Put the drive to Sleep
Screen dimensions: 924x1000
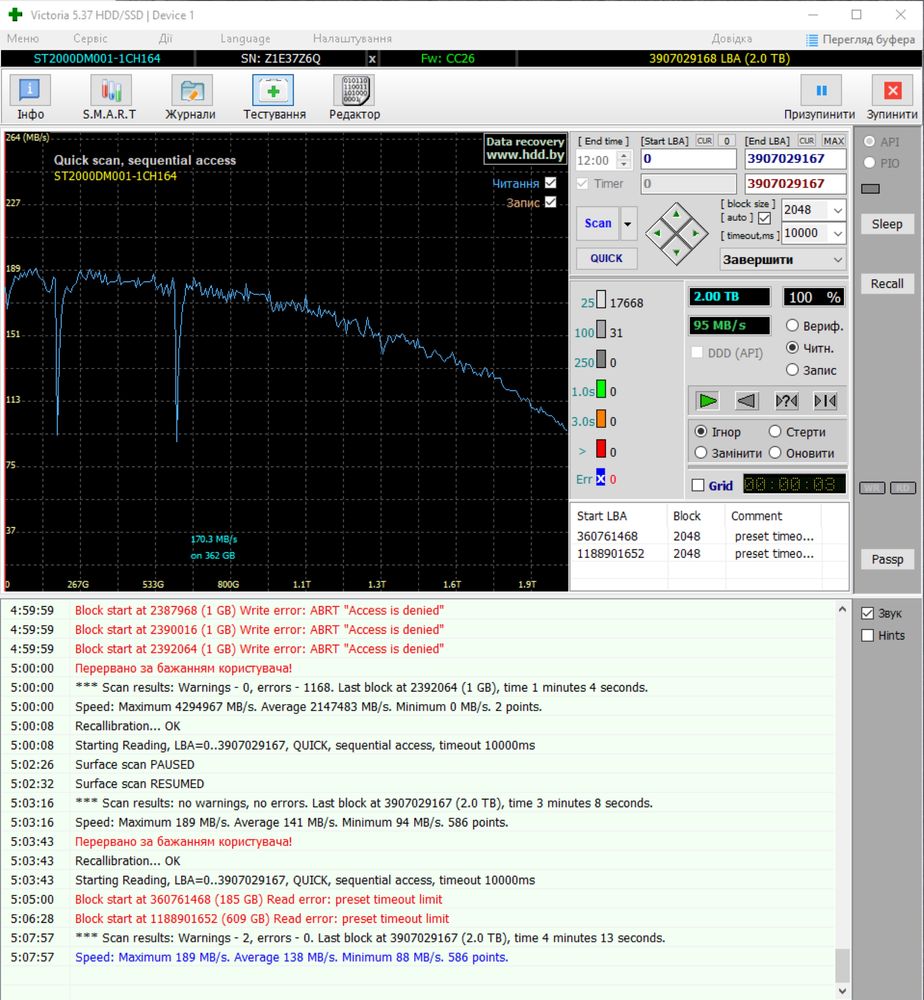click(x=887, y=224)
